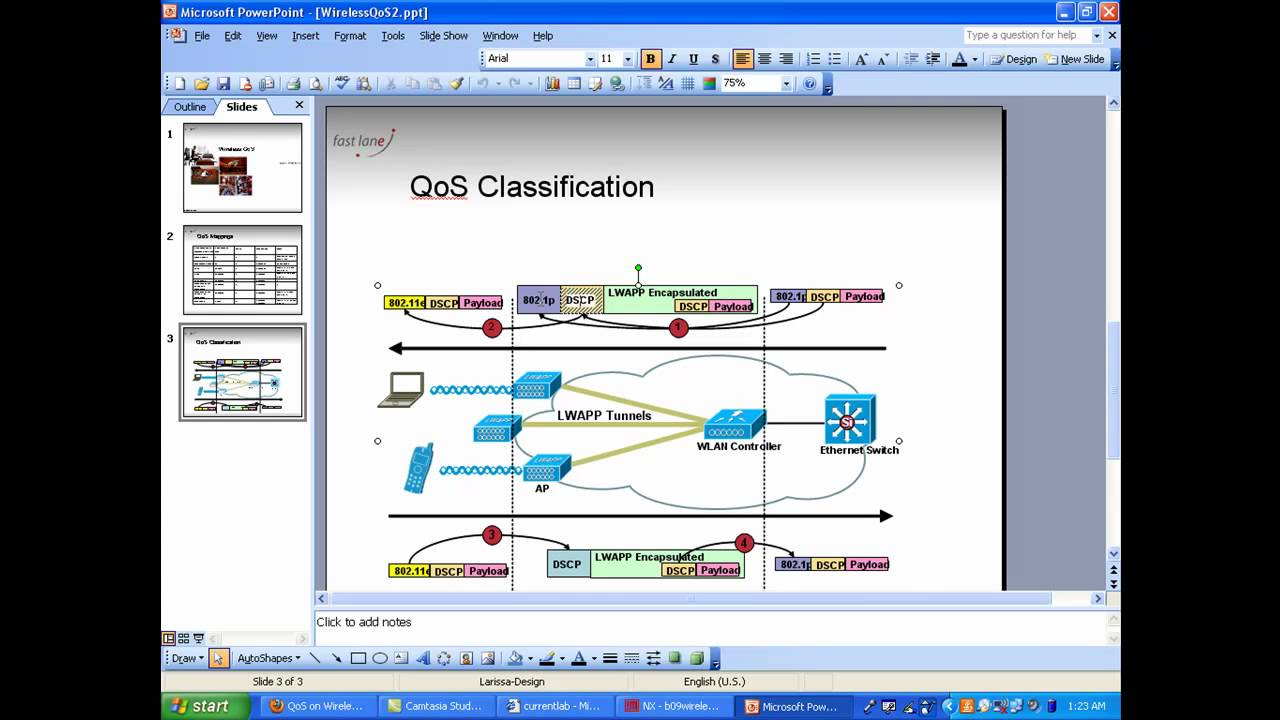The image size is (1280, 720).
Task: Open the Format menu
Action: point(350,35)
